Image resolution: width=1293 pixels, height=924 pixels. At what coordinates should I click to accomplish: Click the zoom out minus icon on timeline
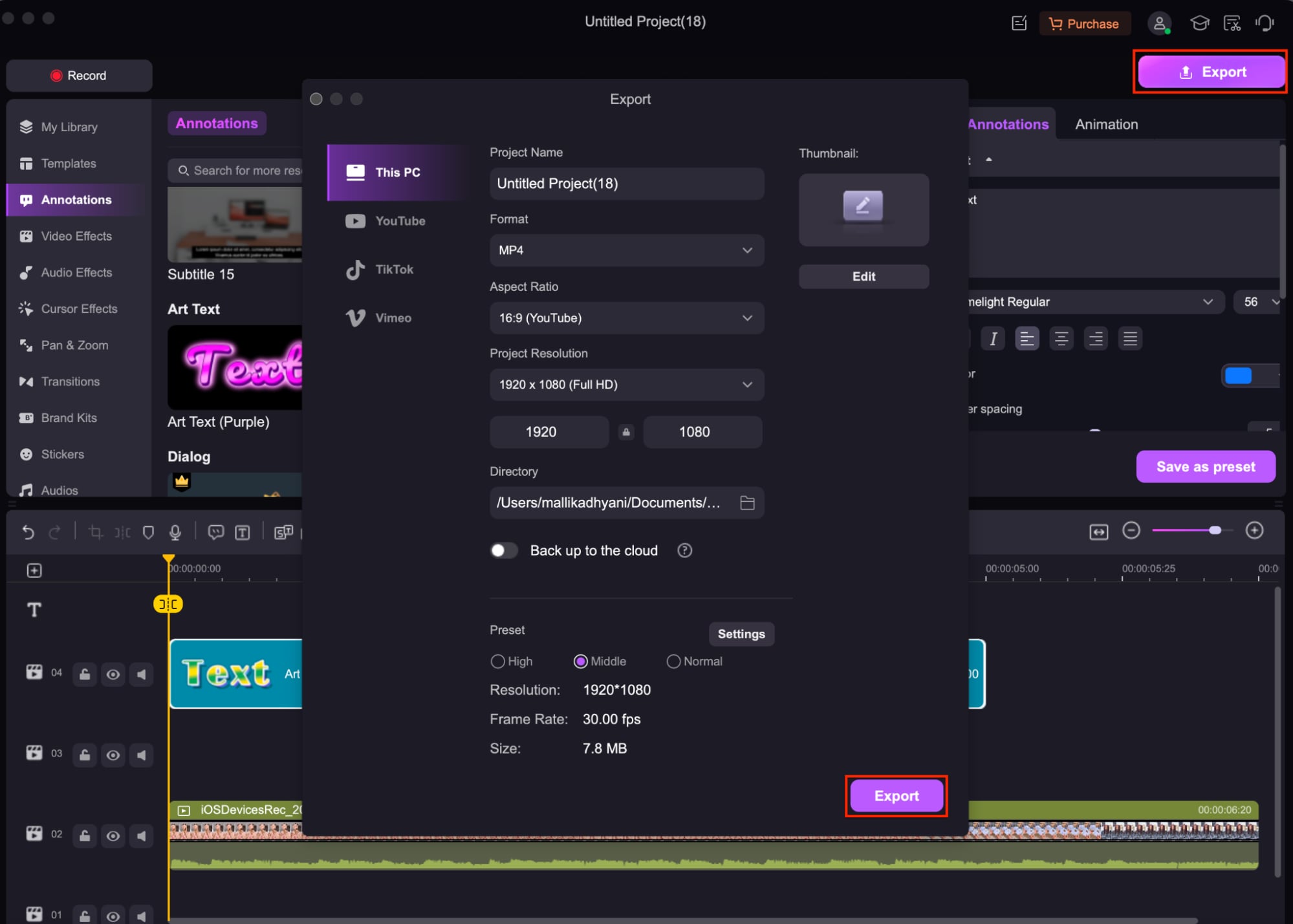tap(1131, 530)
